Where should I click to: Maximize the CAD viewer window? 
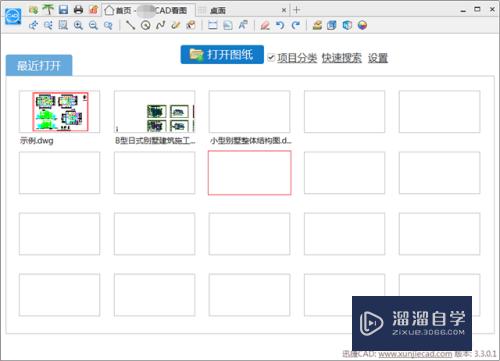click(x=478, y=9)
